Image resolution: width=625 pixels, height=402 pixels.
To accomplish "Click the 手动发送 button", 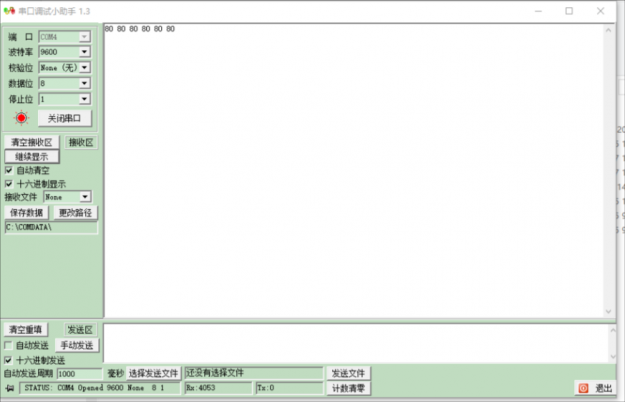I will point(77,345).
